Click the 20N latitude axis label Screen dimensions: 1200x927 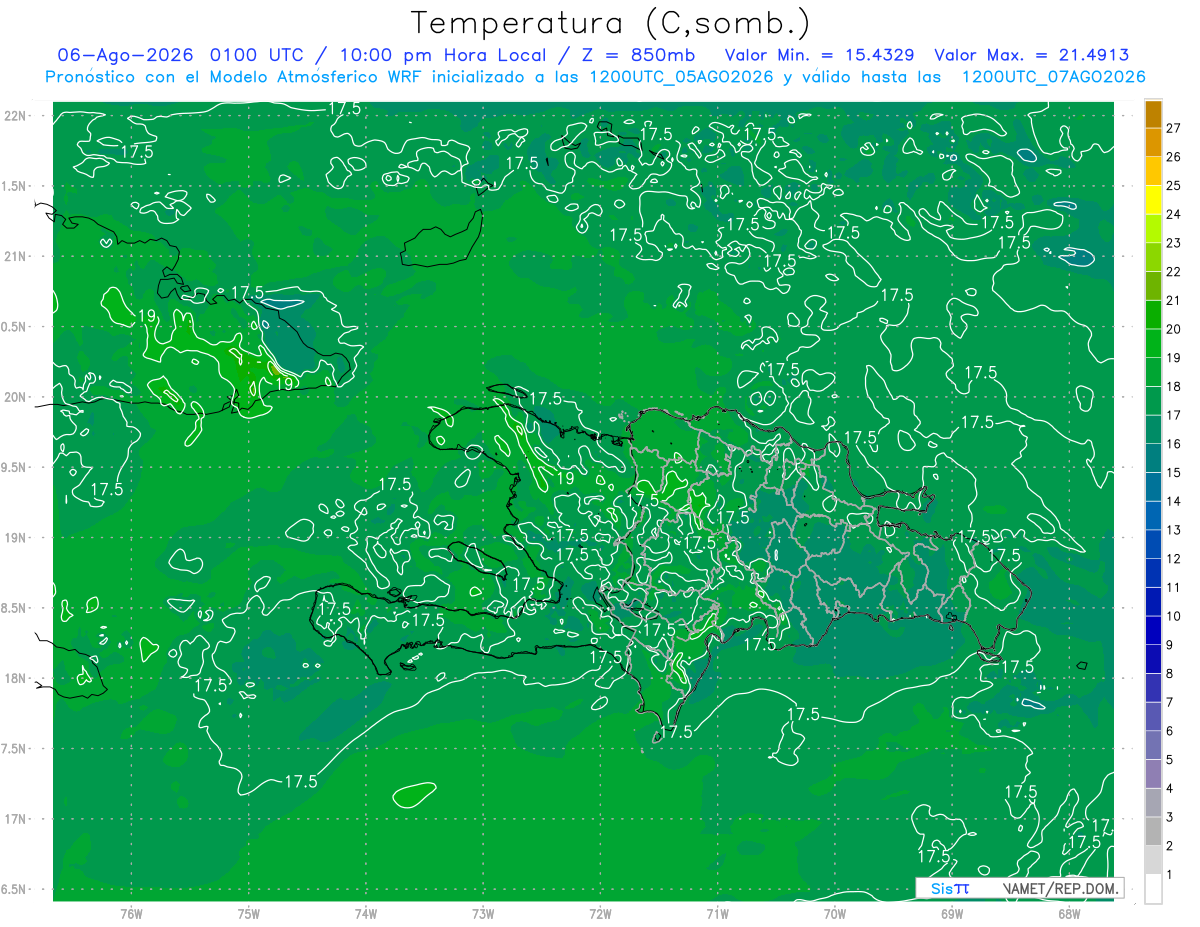[x=15, y=397]
